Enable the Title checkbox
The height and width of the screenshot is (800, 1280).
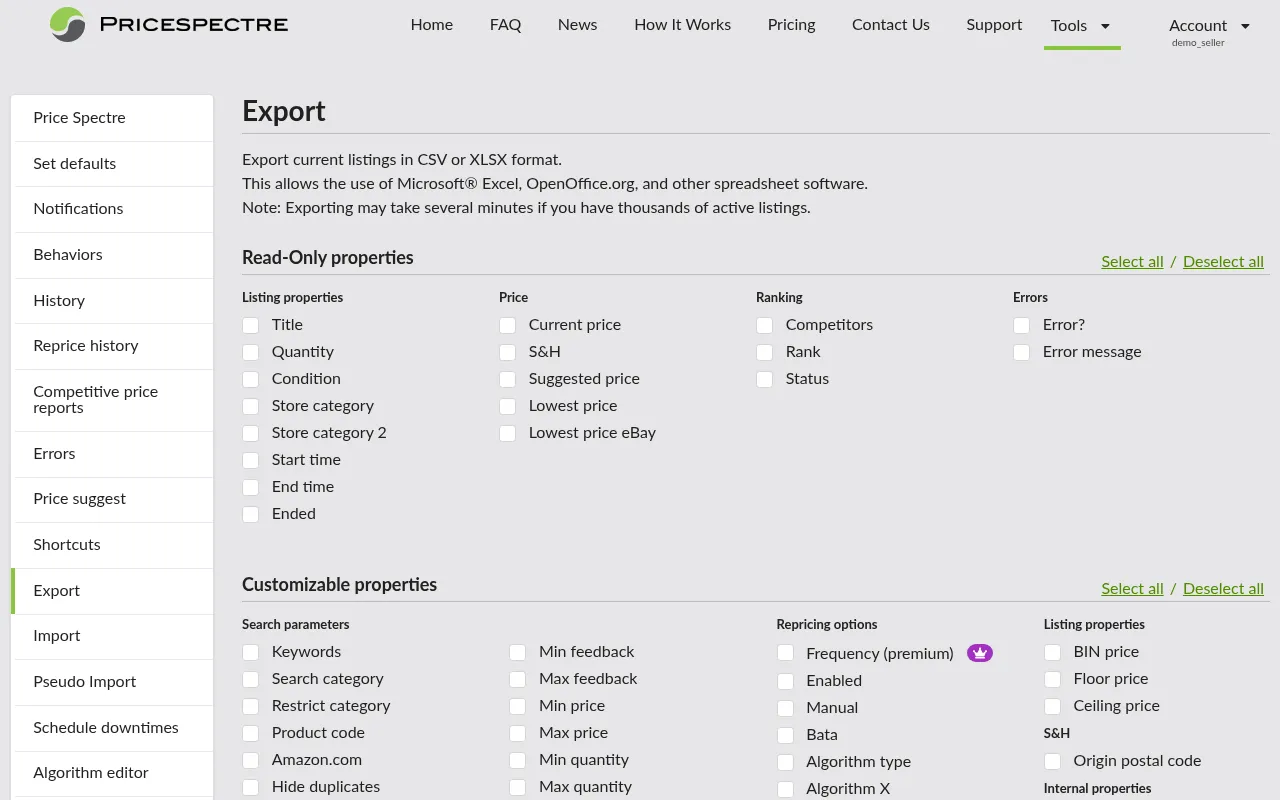click(x=250, y=324)
